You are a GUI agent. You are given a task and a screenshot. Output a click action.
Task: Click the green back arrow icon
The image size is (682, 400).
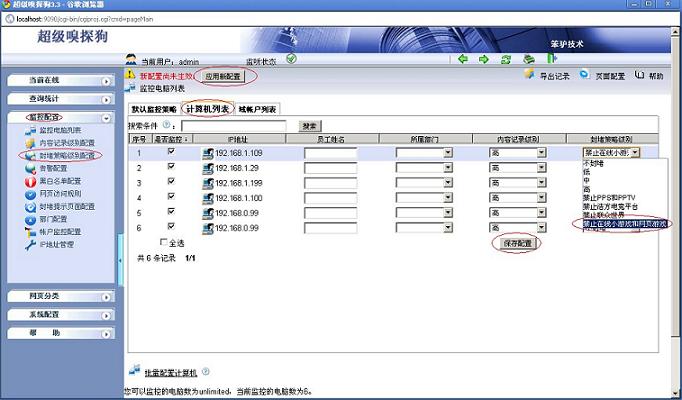[x=463, y=59]
